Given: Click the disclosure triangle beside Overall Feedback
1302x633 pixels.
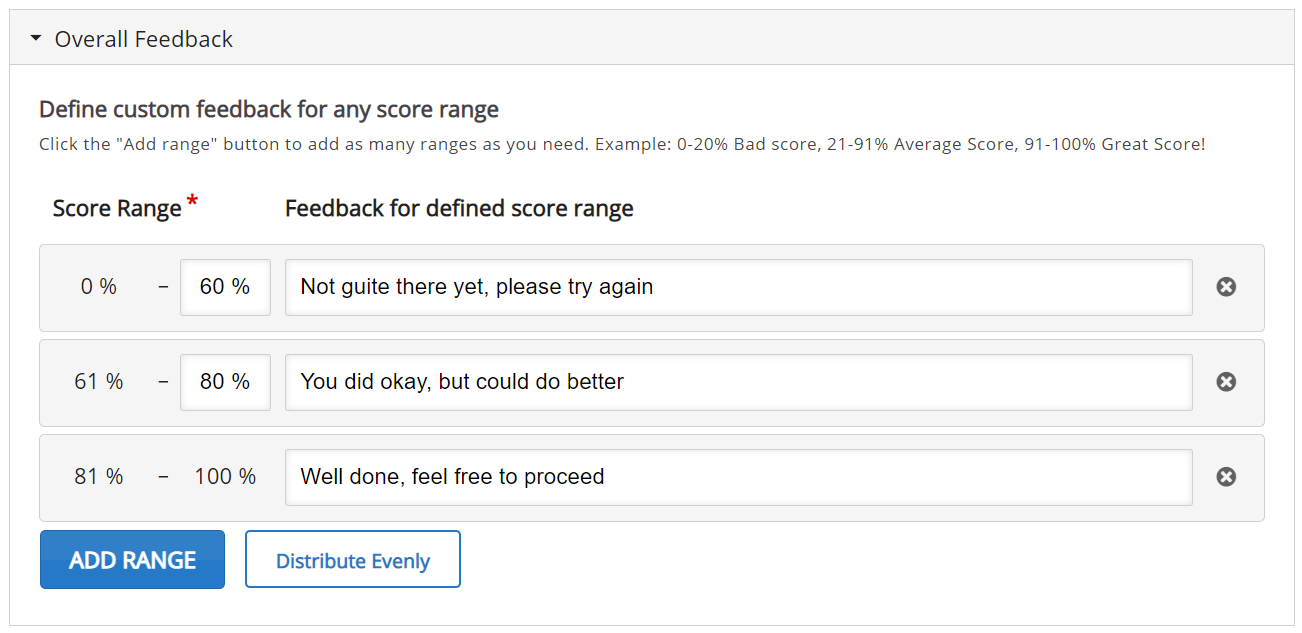Looking at the screenshot, I should tap(36, 38).
